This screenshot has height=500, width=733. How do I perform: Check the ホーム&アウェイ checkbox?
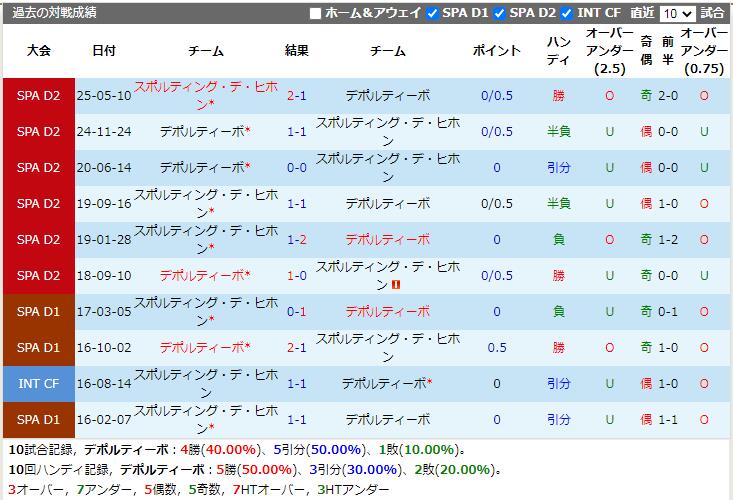coord(316,14)
